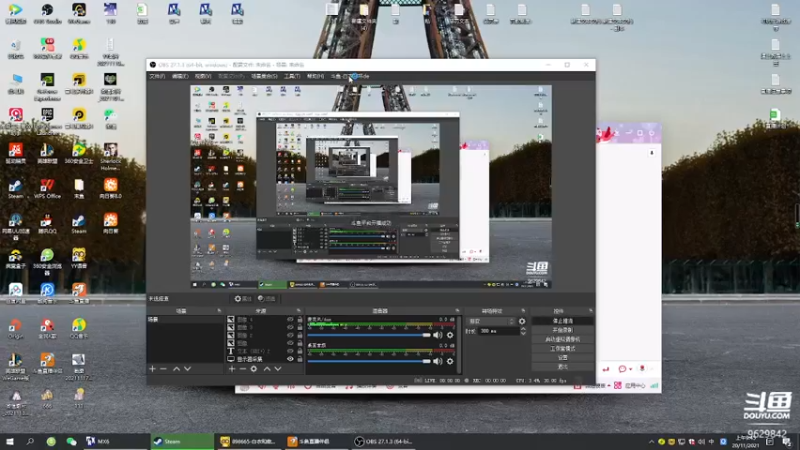Toggle visibility of 图像 3 source
Screen dimensions: 800x450
[x=290, y=328]
